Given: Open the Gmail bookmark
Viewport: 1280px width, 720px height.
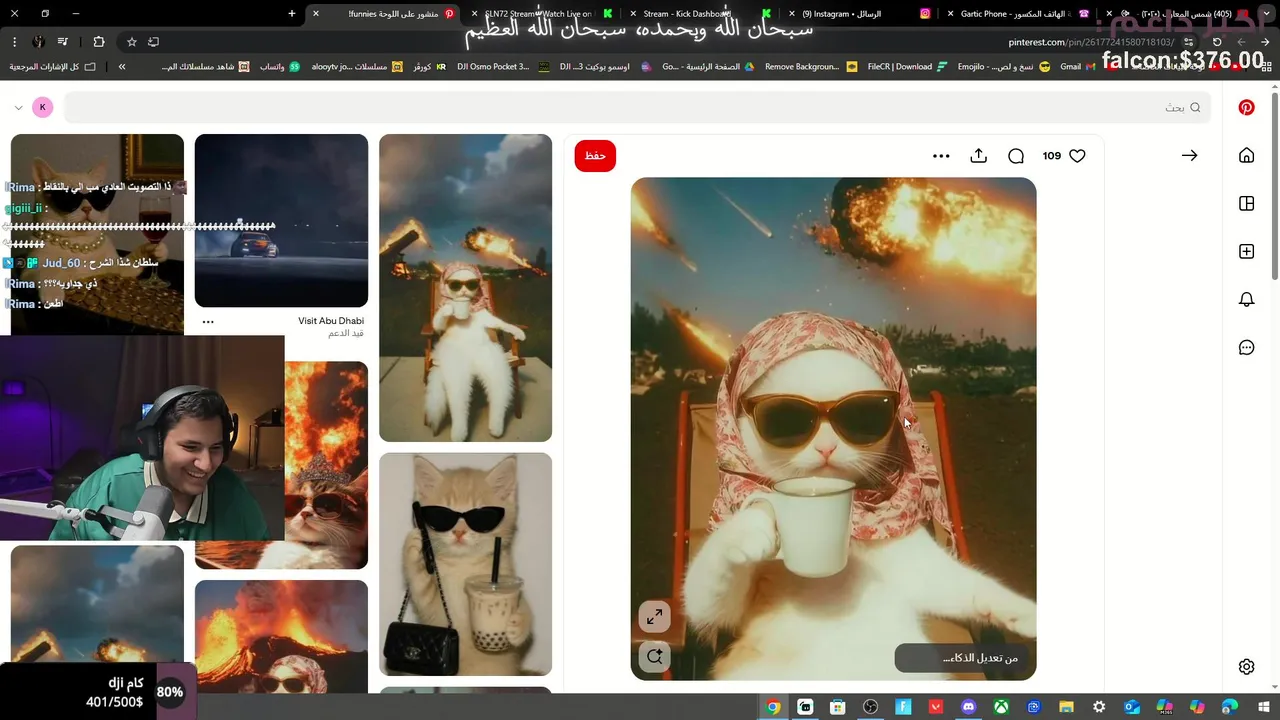Looking at the screenshot, I should (1078, 67).
